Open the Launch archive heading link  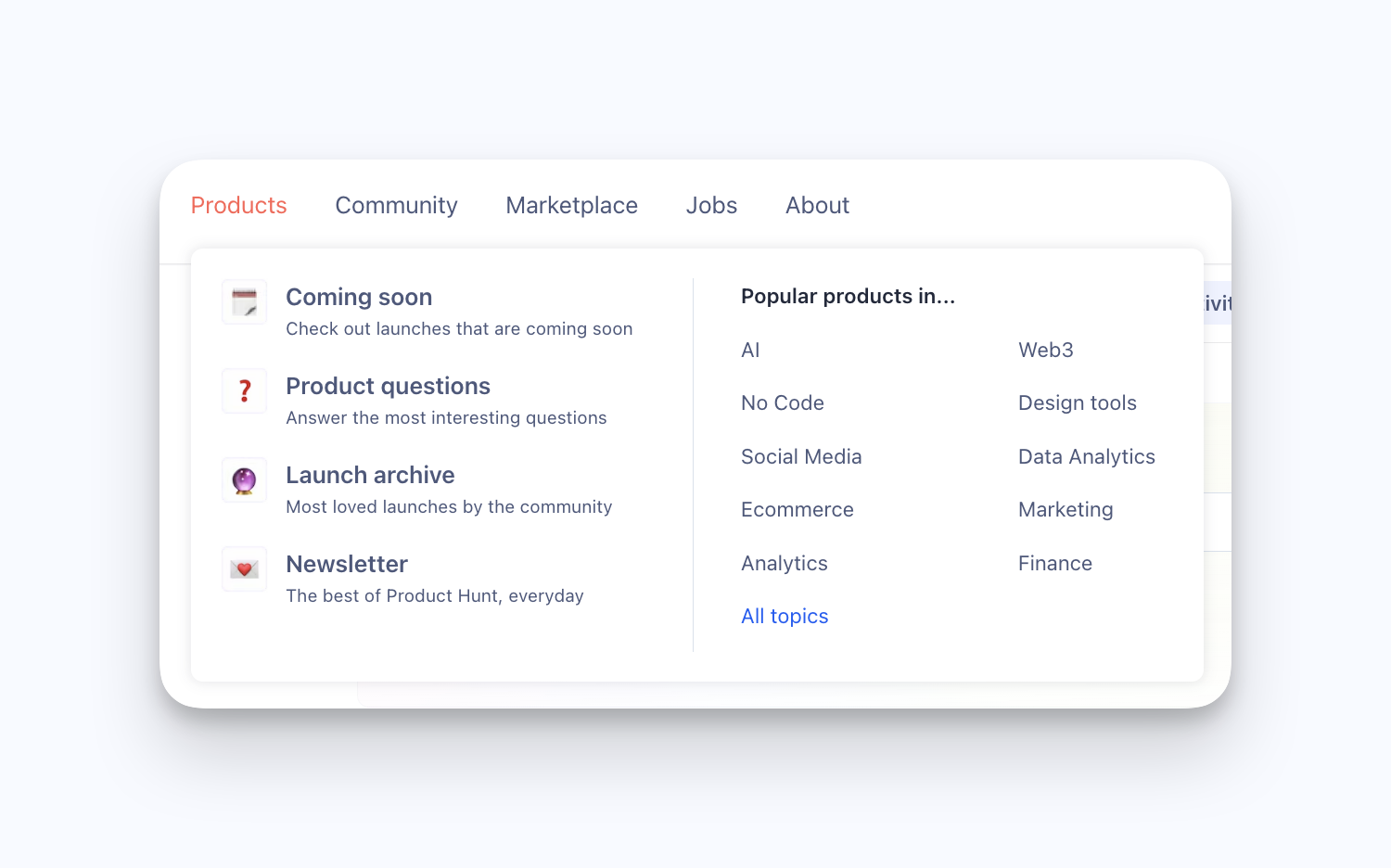[x=370, y=475]
